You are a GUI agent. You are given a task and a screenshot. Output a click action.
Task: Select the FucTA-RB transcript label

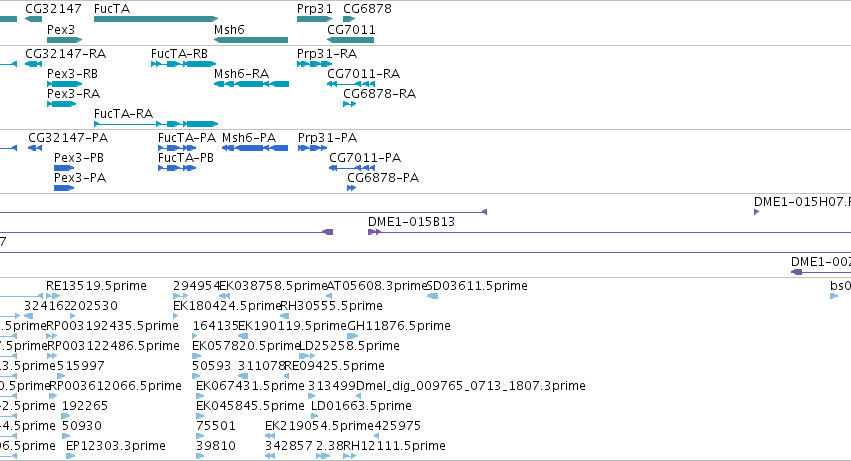180,54
